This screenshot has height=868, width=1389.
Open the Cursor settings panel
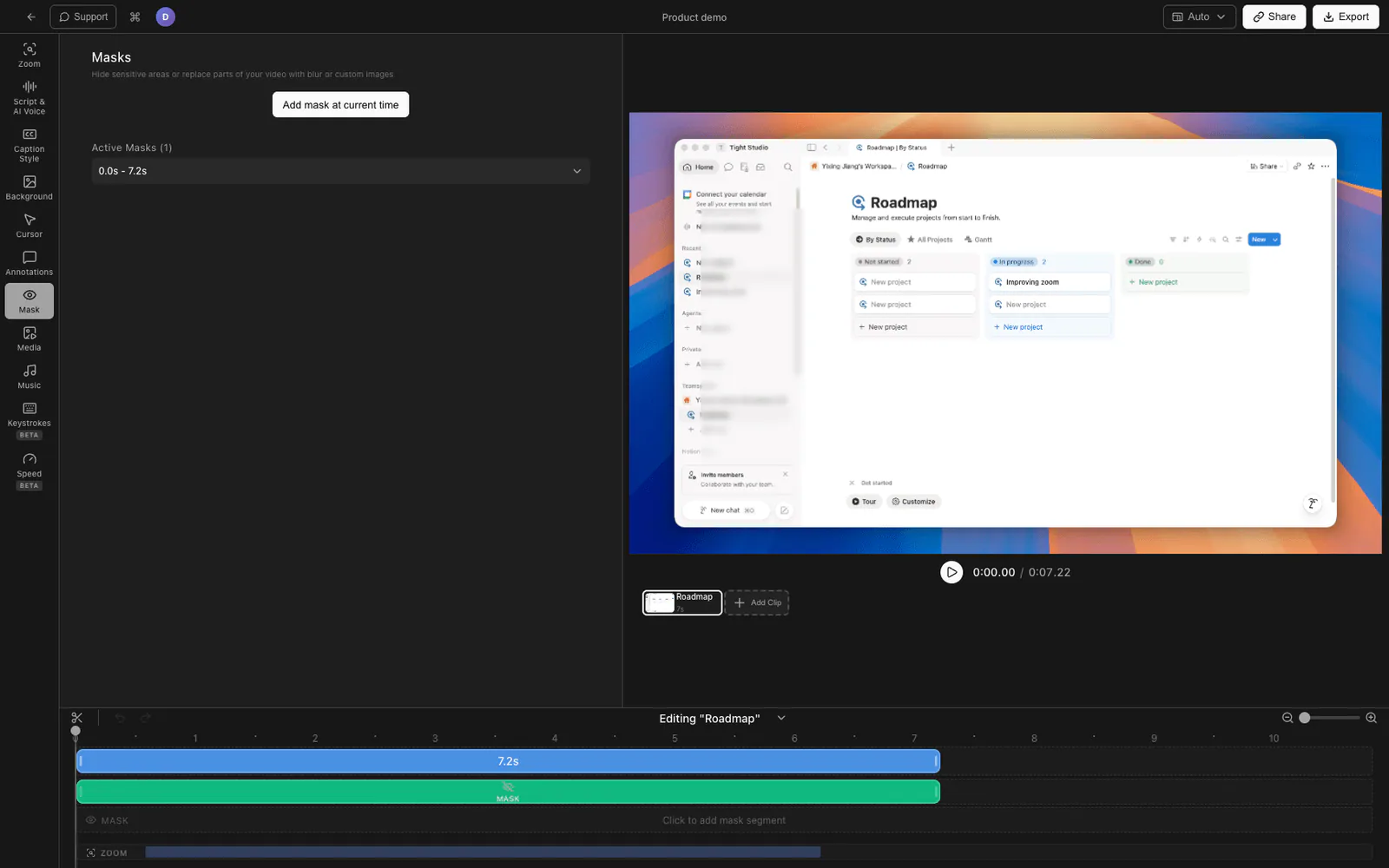click(30, 226)
